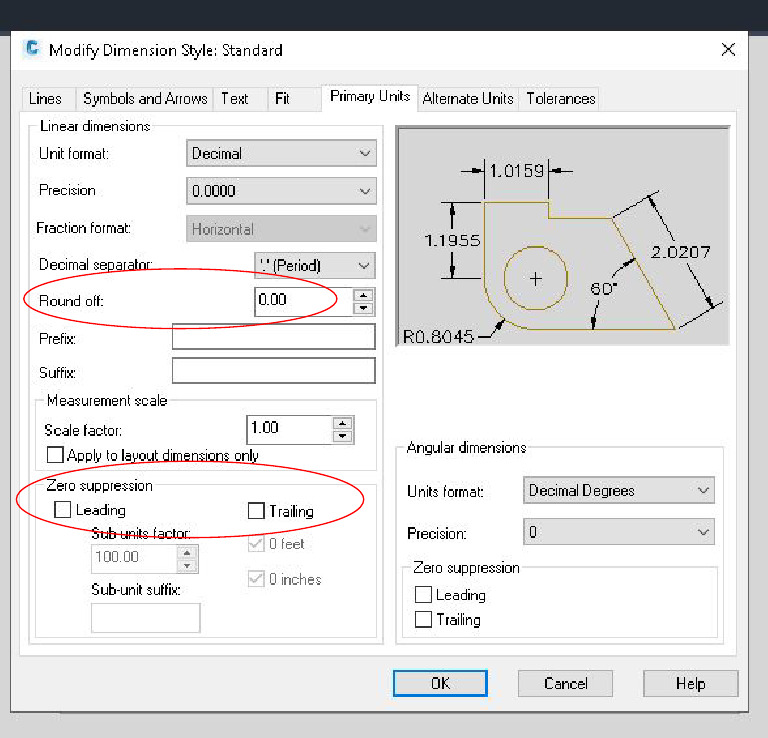The height and width of the screenshot is (738, 768).
Task: Open the Decimal separator dropdown
Action: coord(315,266)
